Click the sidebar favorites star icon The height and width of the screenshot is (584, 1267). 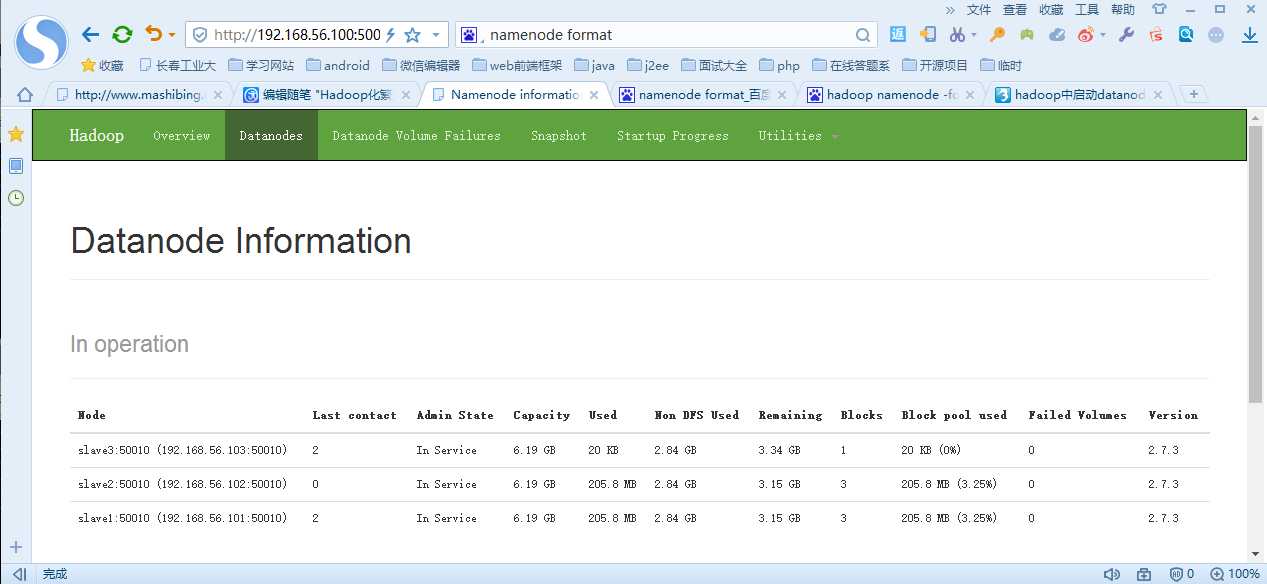pos(16,134)
